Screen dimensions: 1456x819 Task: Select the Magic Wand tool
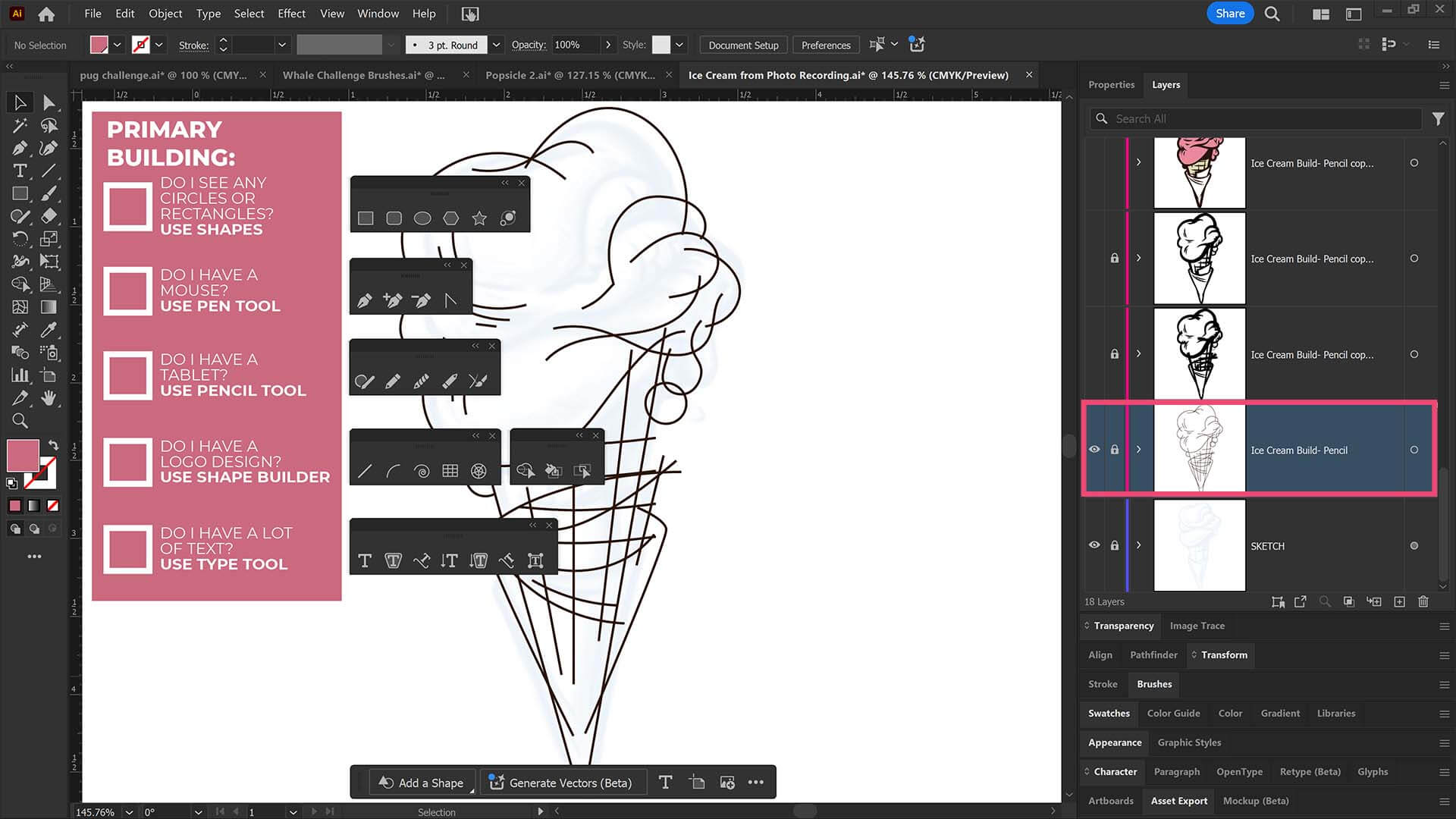coord(20,125)
